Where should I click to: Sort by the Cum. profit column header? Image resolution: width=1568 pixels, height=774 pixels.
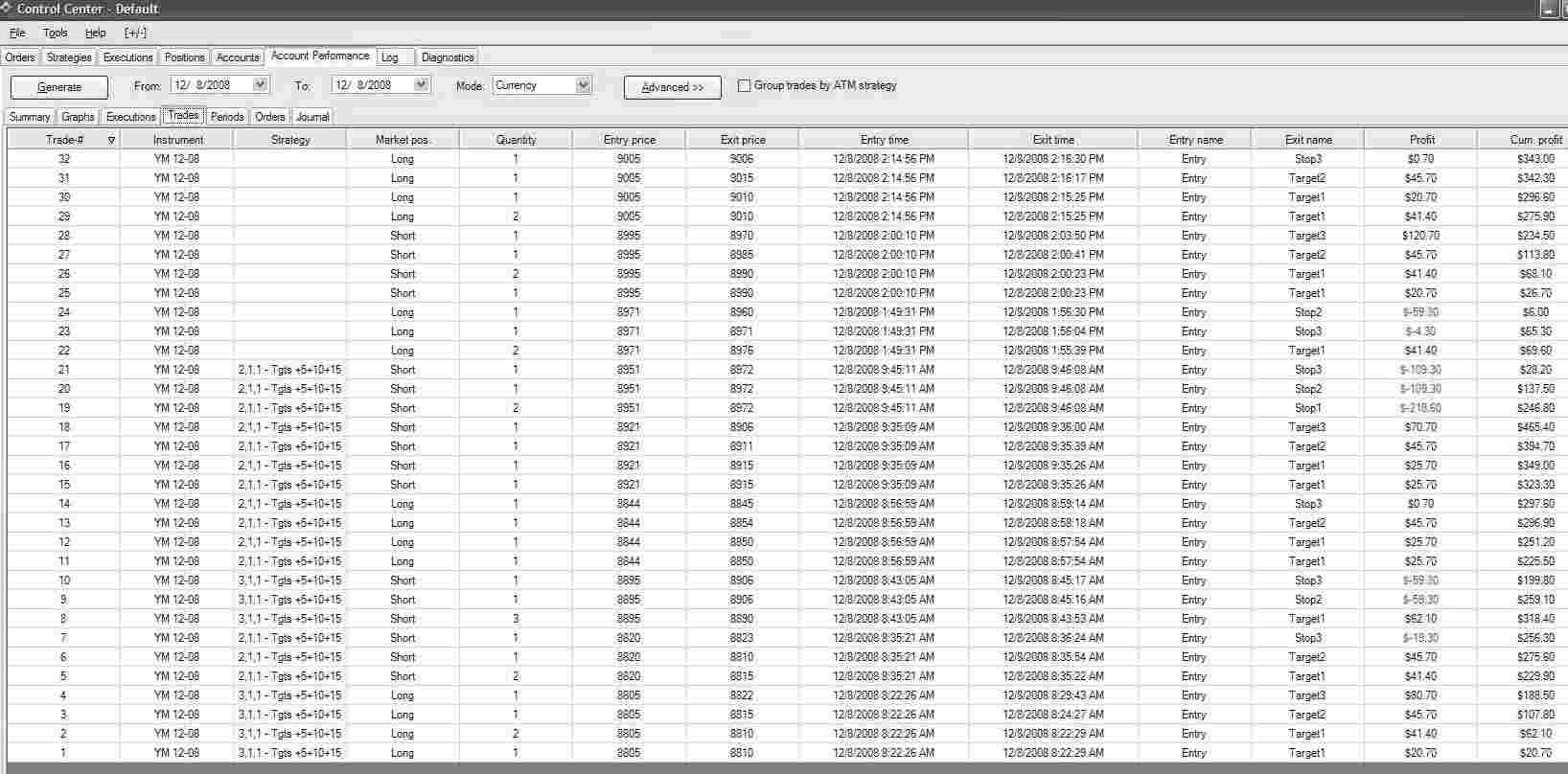1524,140
